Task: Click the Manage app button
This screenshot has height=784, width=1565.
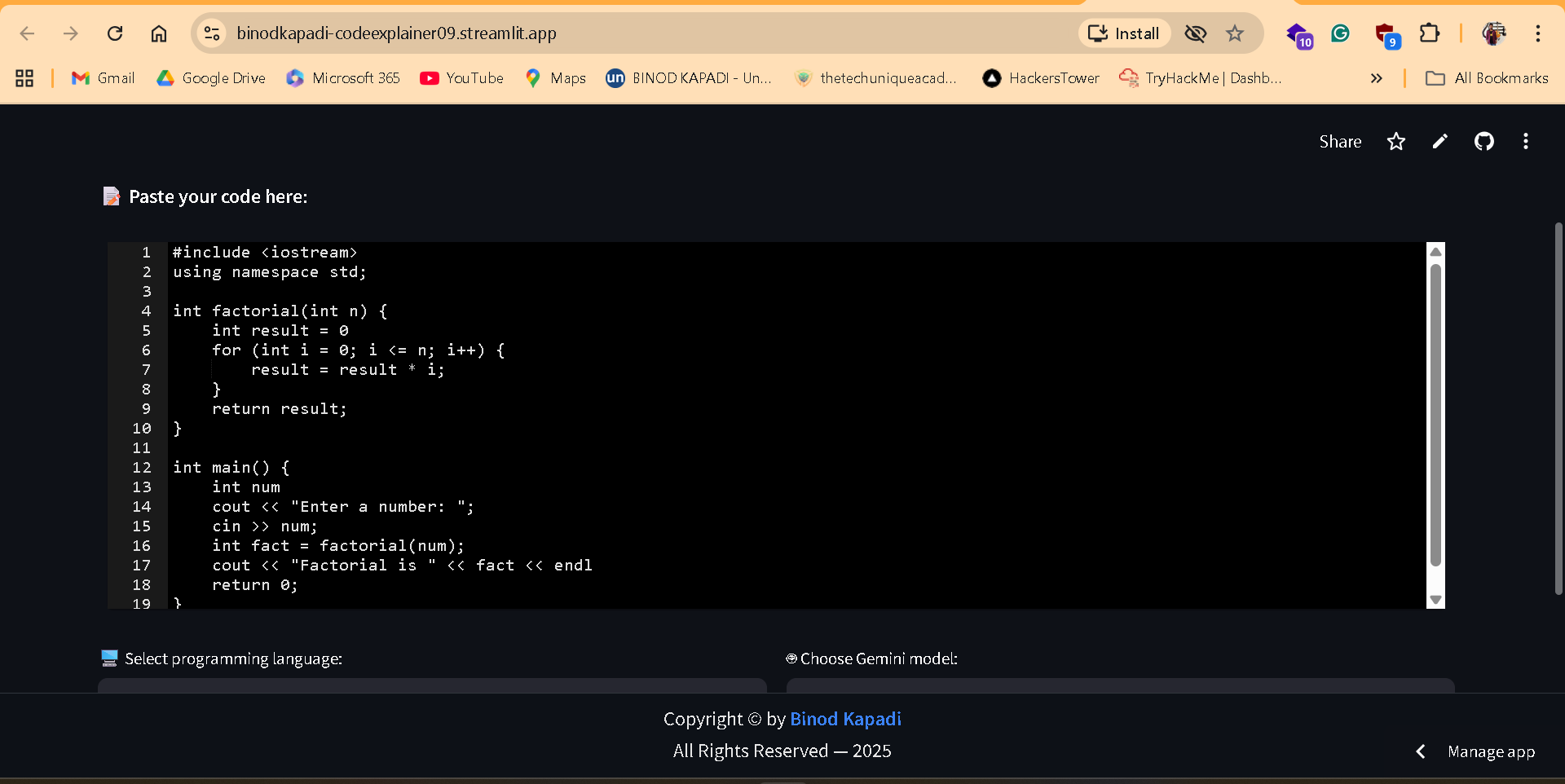Action: point(1492,751)
